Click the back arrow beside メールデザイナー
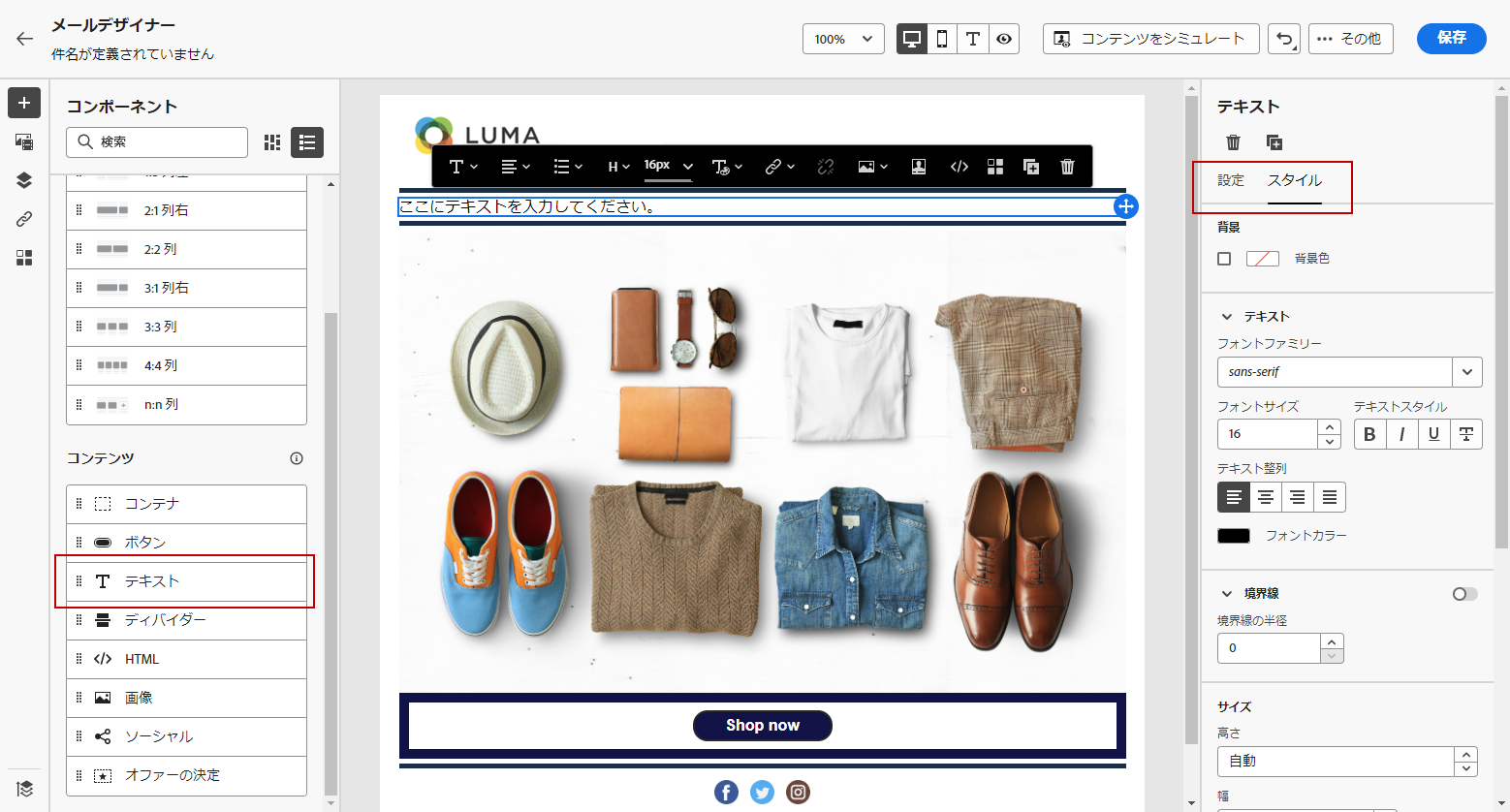 [24, 39]
